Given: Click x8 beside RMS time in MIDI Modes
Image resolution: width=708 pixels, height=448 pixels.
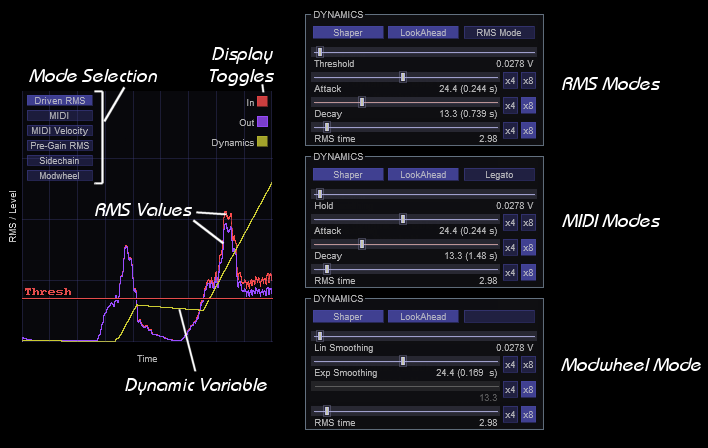Looking at the screenshot, I should pyautogui.click(x=528, y=272).
